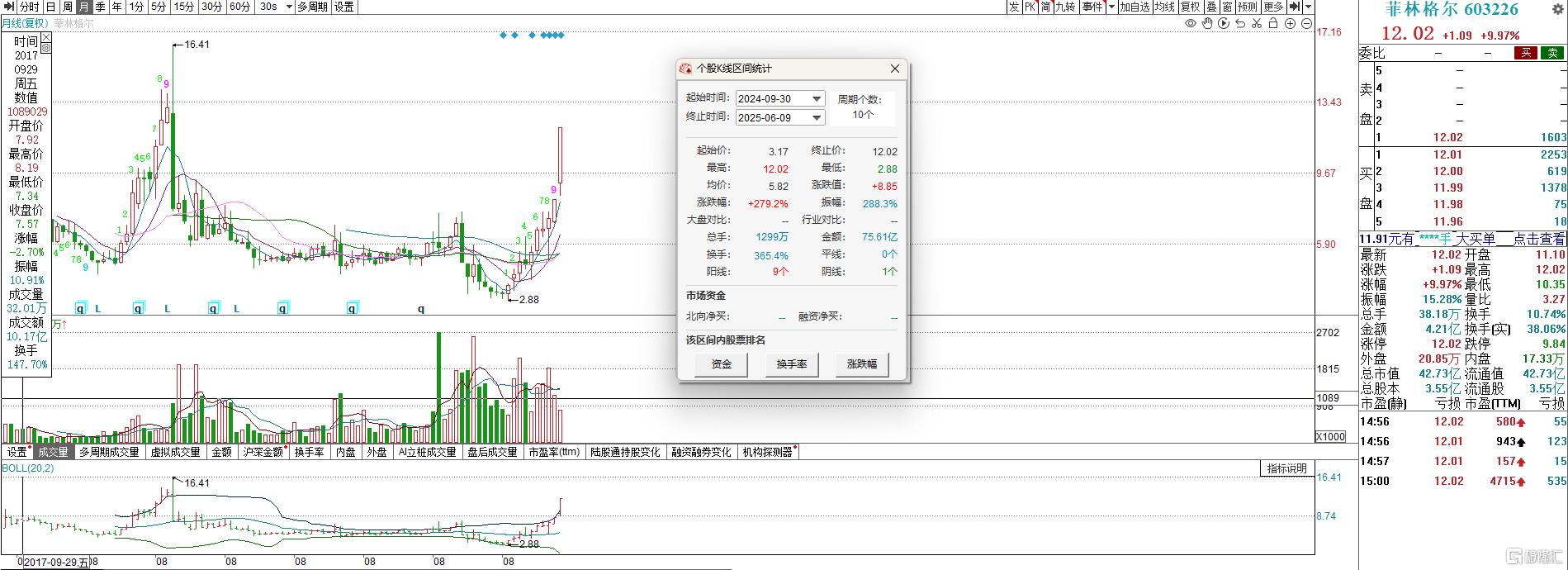Select 盘后成交量 indicator tab
This screenshot has height=570, width=1568.
click(492, 452)
